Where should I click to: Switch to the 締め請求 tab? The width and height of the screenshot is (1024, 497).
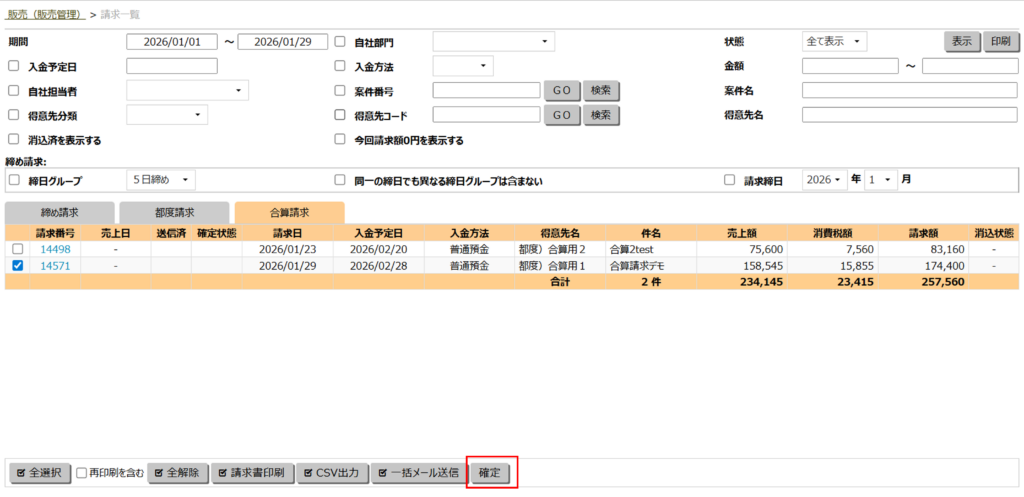click(59, 212)
